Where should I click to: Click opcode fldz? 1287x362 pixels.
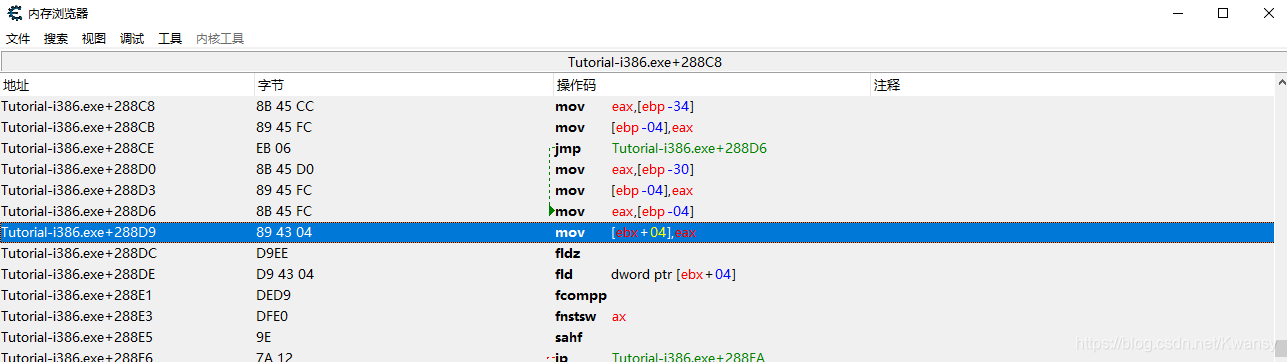(567, 253)
